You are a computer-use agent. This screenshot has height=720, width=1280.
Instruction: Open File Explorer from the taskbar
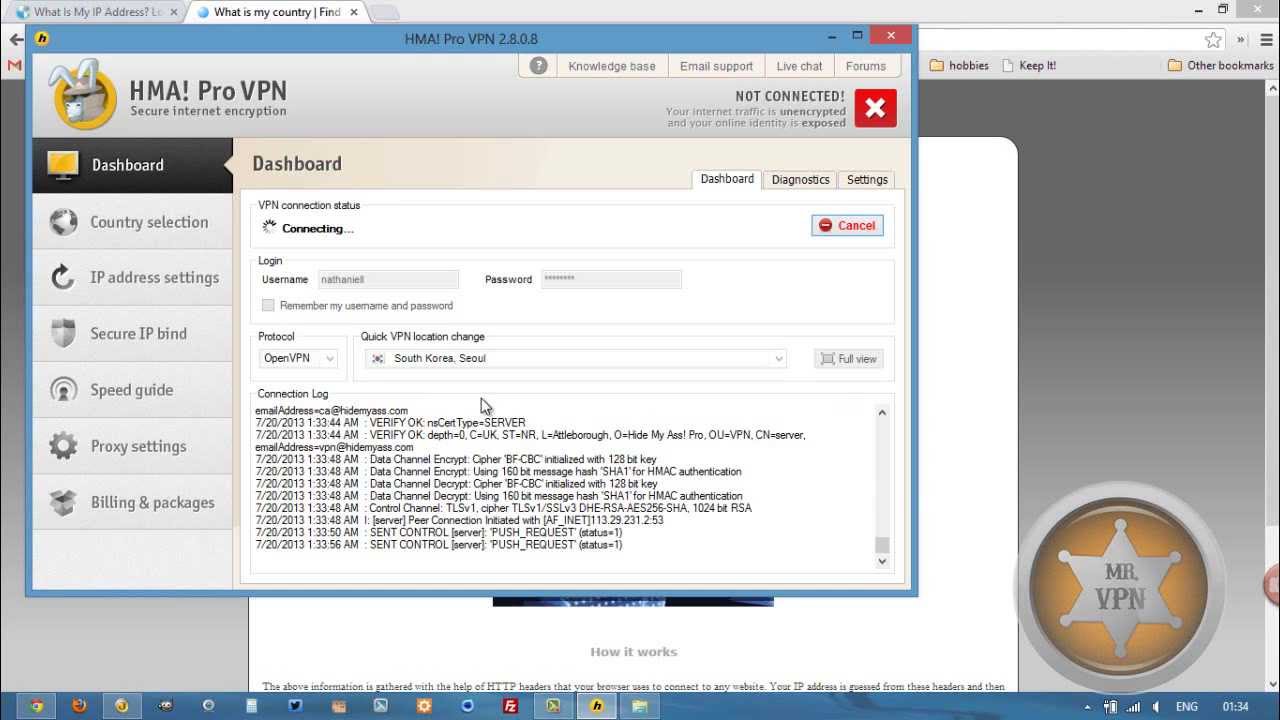click(640, 706)
